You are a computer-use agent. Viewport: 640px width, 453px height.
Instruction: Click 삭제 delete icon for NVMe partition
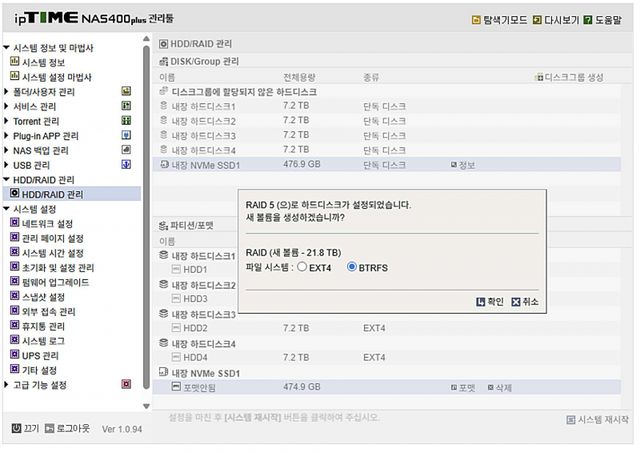tap(491, 387)
